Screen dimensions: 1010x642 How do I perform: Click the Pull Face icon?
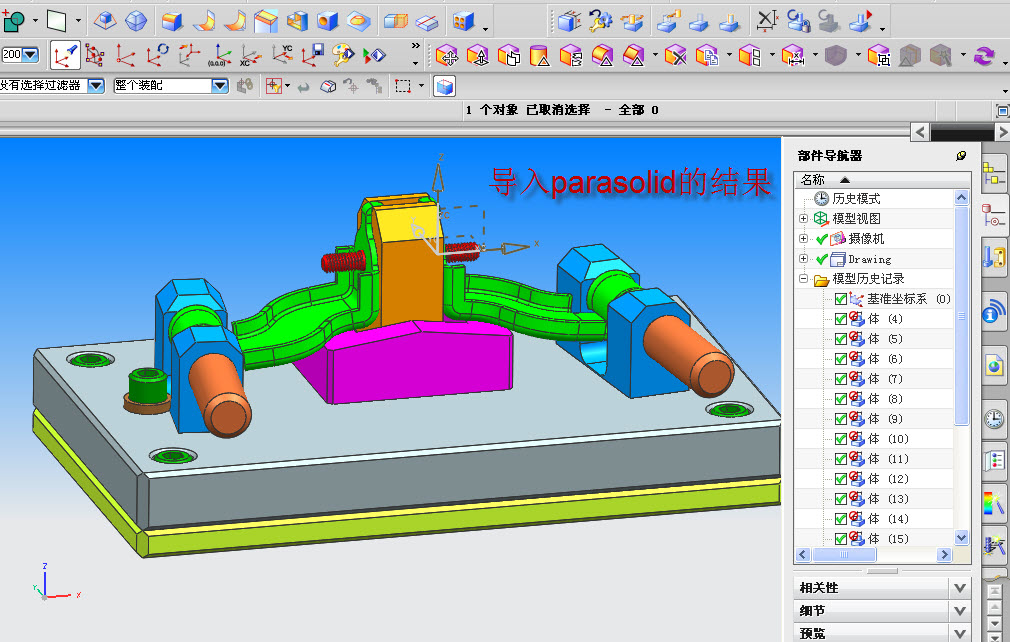[477, 56]
